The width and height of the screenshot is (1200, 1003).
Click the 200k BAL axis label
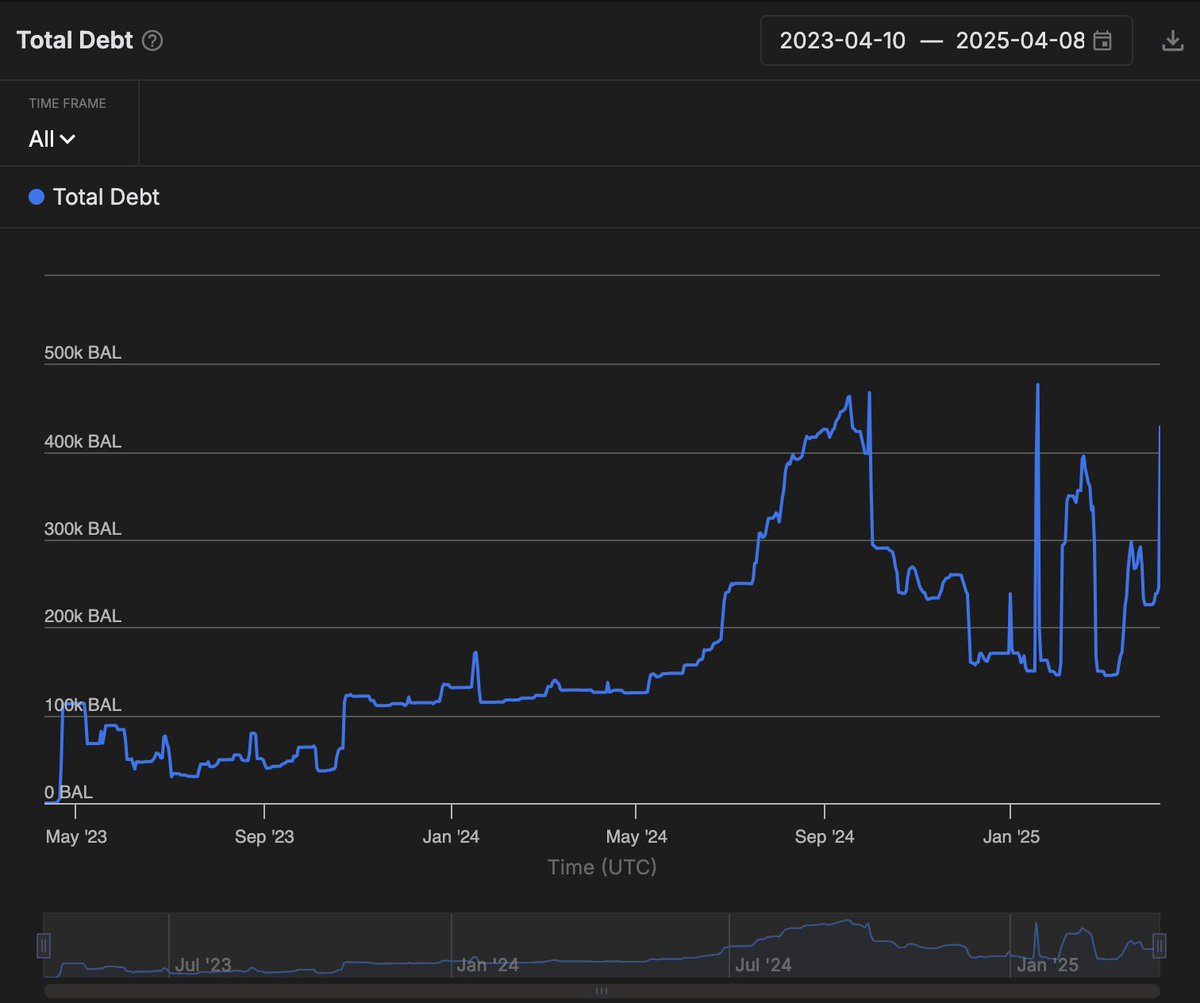[83, 616]
